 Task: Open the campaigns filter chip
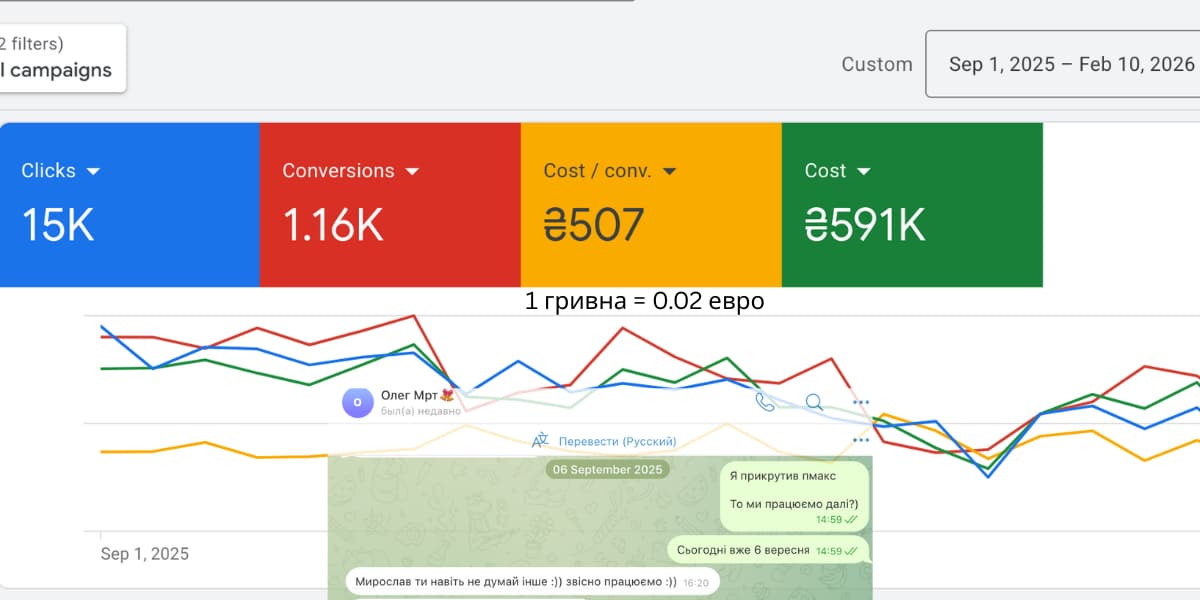pyautogui.click(x=58, y=59)
